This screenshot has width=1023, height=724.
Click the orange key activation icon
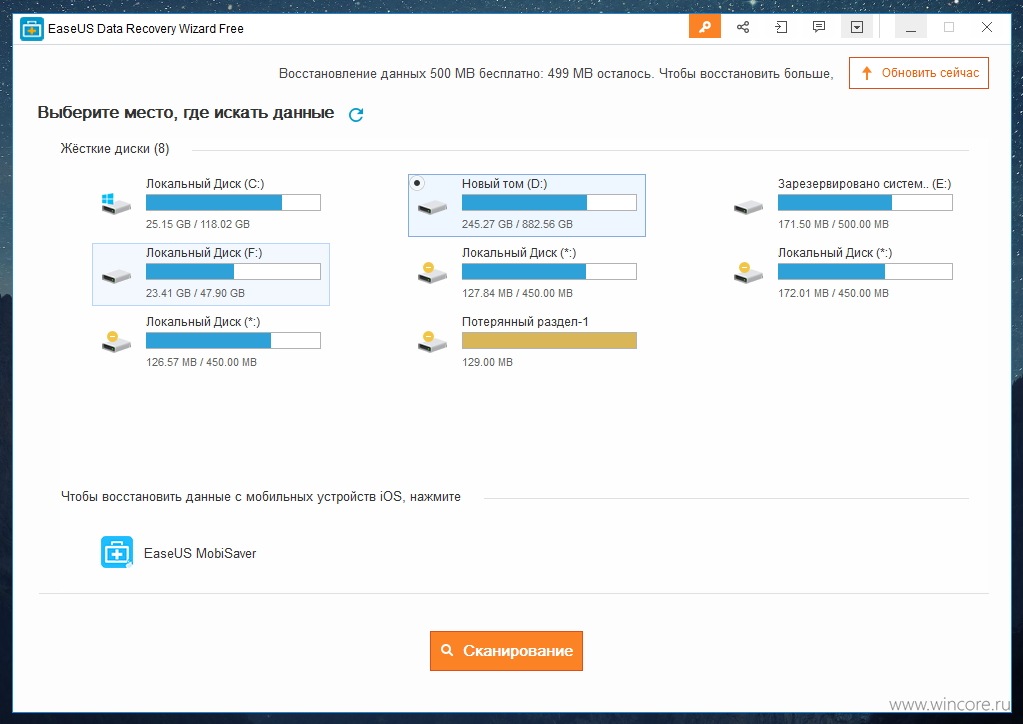(x=705, y=27)
